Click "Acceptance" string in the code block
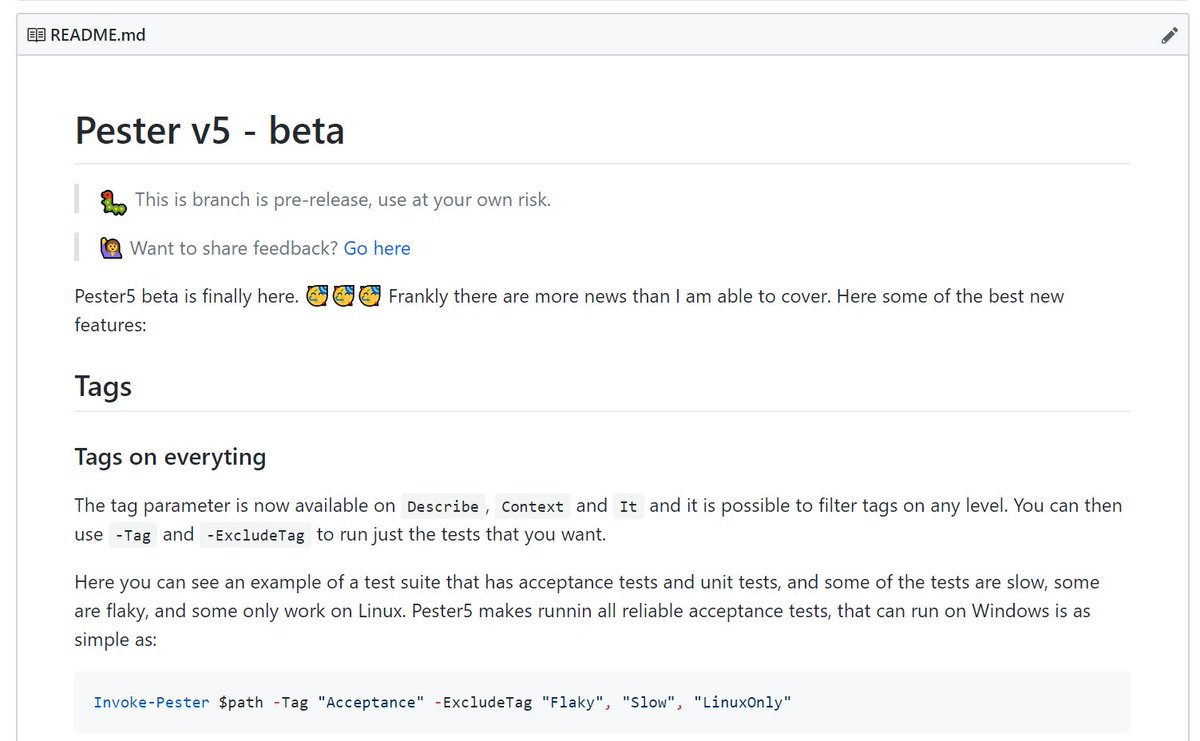This screenshot has height=741, width=1200. point(371,702)
